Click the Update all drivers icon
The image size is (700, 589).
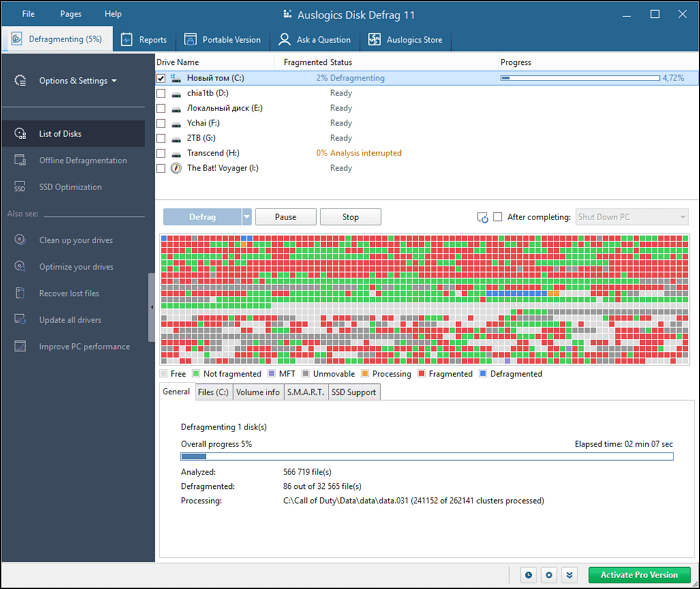click(19, 320)
